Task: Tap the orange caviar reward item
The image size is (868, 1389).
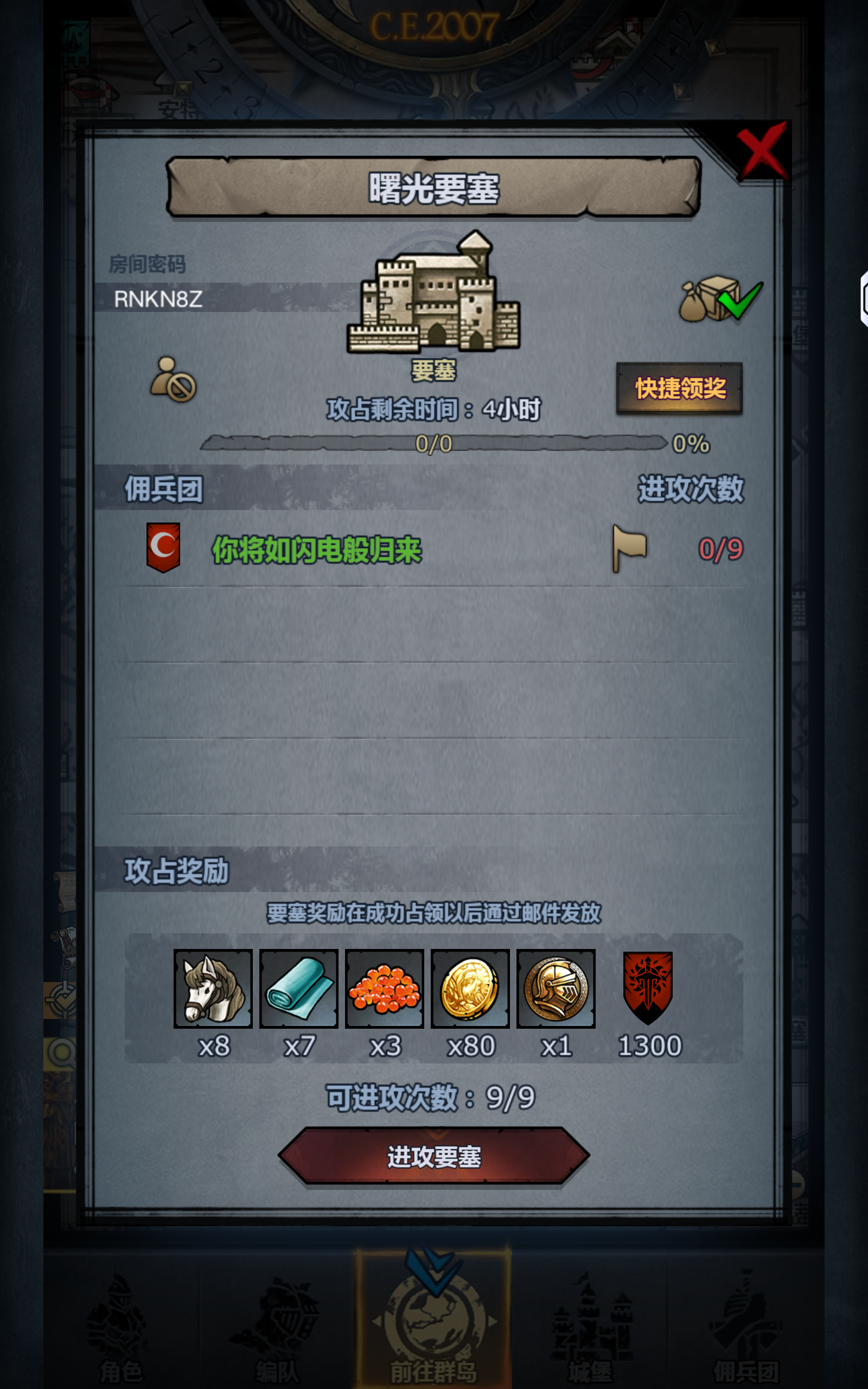Action: click(384, 988)
